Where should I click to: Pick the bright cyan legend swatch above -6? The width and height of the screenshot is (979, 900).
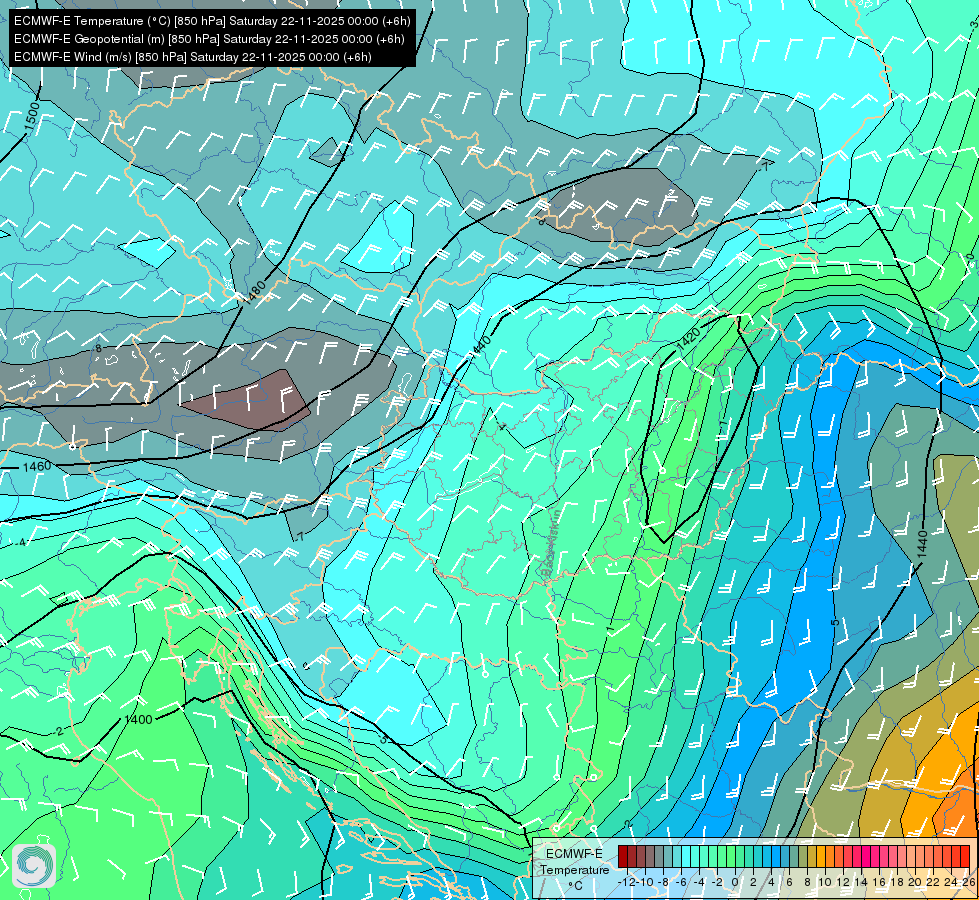(x=686, y=856)
